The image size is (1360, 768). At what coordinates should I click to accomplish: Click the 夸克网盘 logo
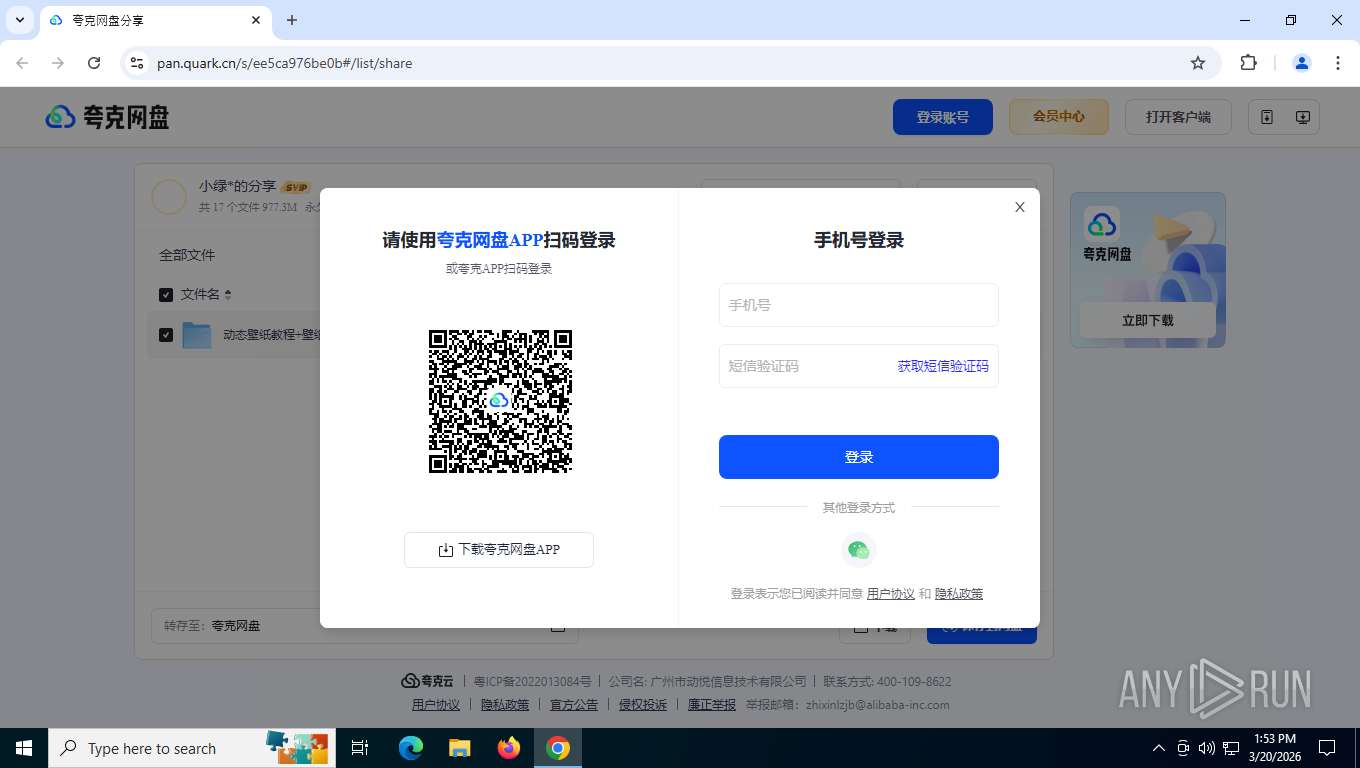(x=107, y=117)
